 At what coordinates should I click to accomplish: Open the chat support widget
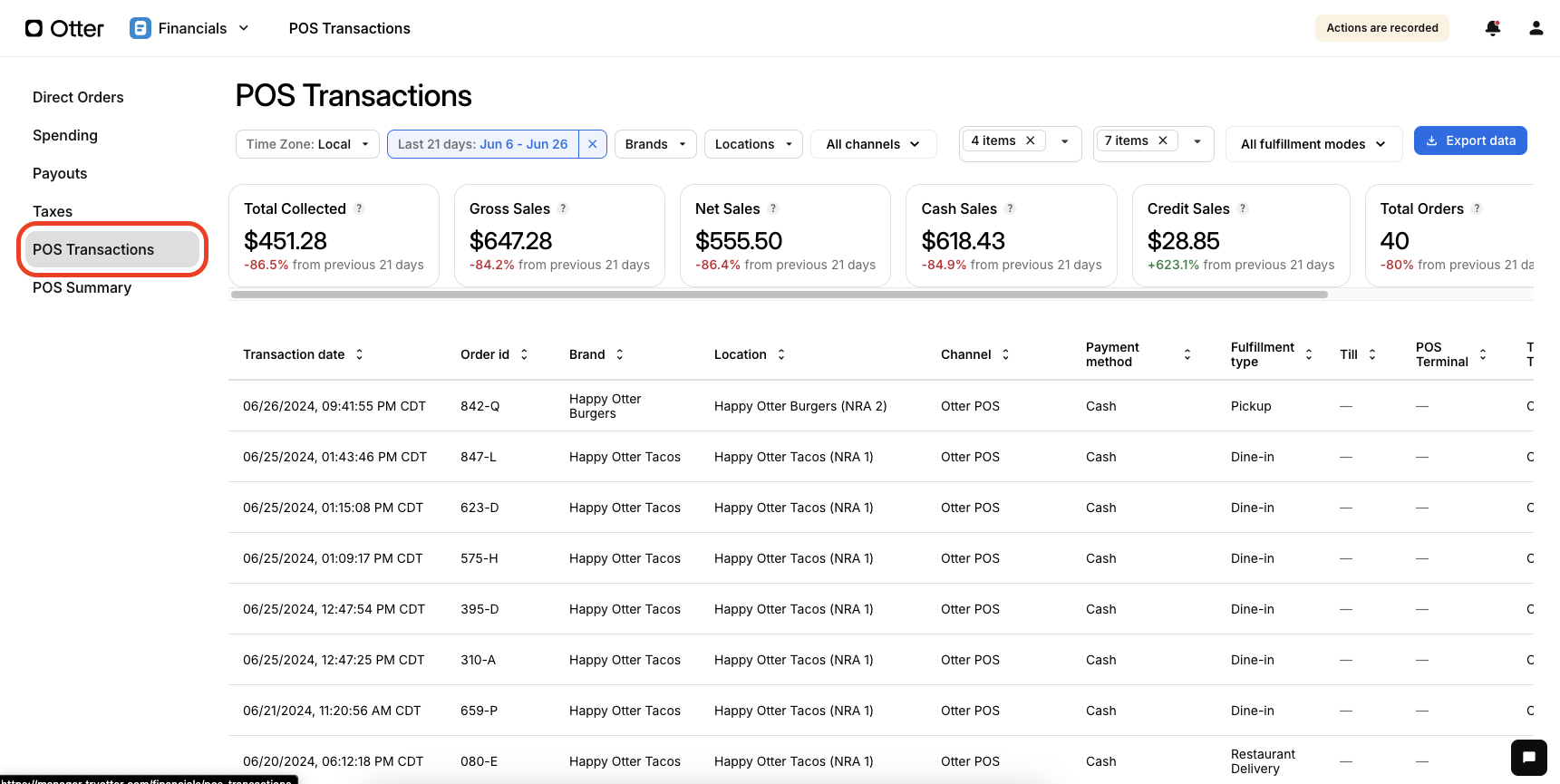(1528, 758)
